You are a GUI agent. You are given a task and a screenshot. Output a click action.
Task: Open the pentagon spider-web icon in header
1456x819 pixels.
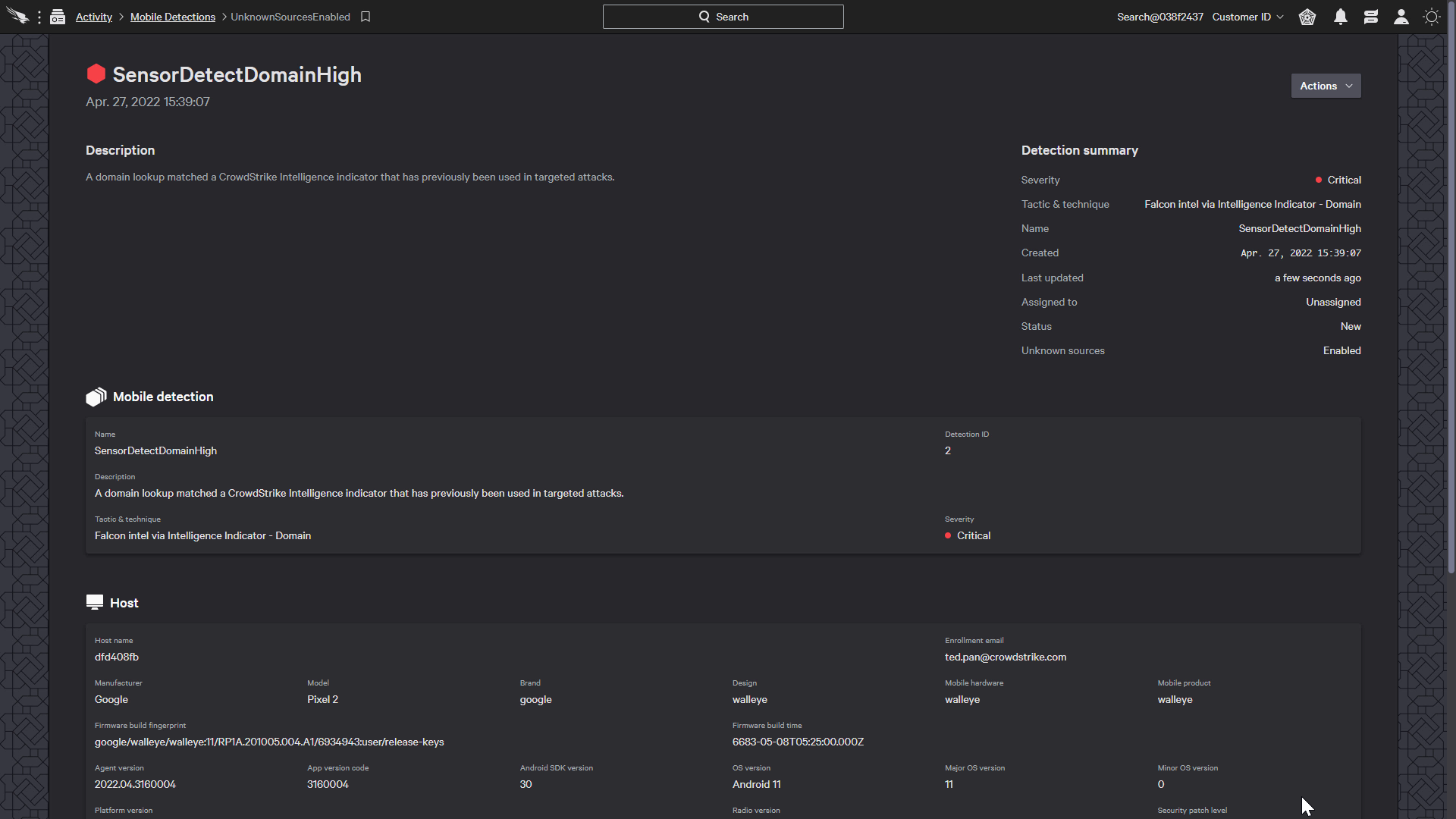point(1307,17)
